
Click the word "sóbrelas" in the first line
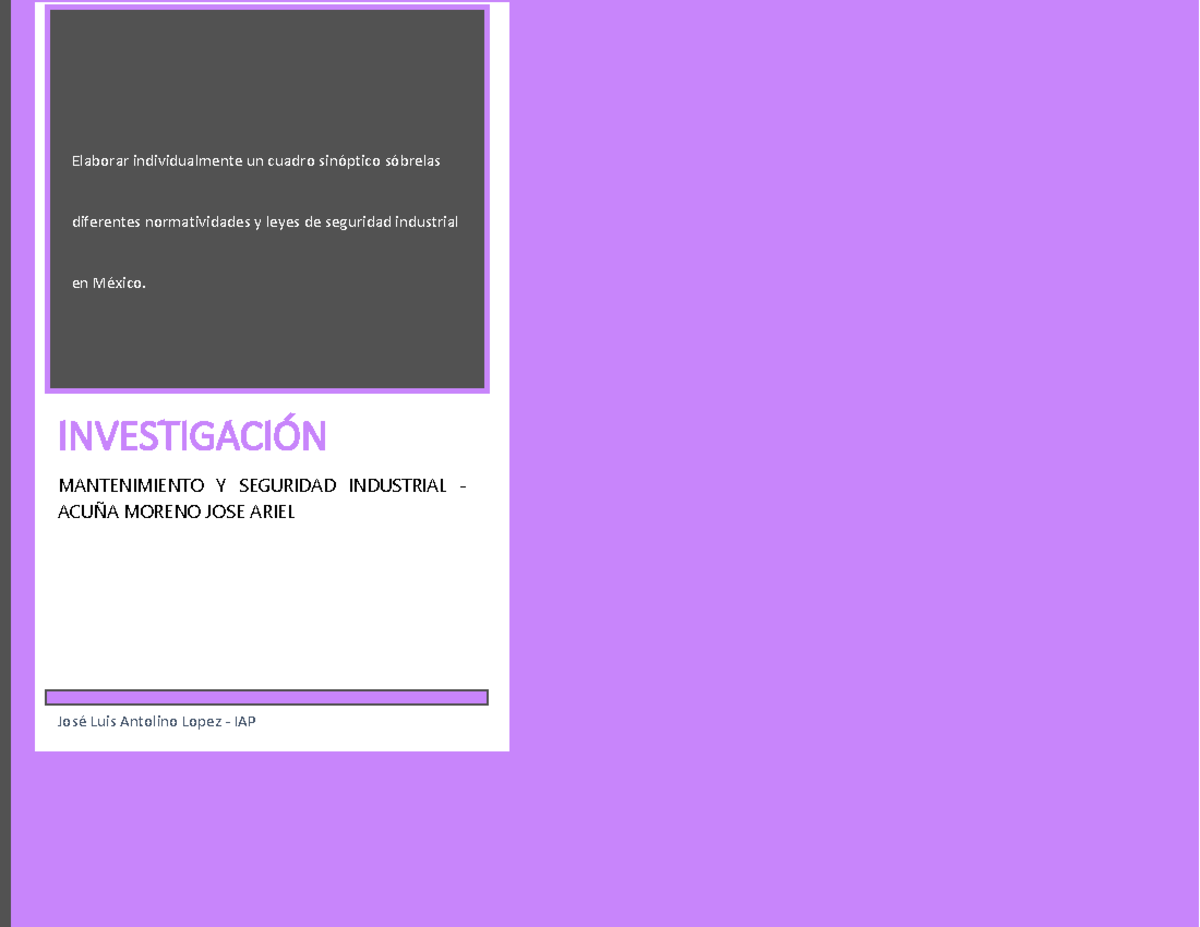412,161
